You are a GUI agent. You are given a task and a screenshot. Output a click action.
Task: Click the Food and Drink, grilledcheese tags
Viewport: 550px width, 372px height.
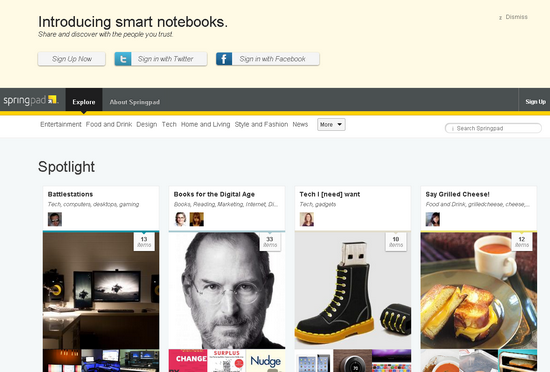[x=478, y=204]
